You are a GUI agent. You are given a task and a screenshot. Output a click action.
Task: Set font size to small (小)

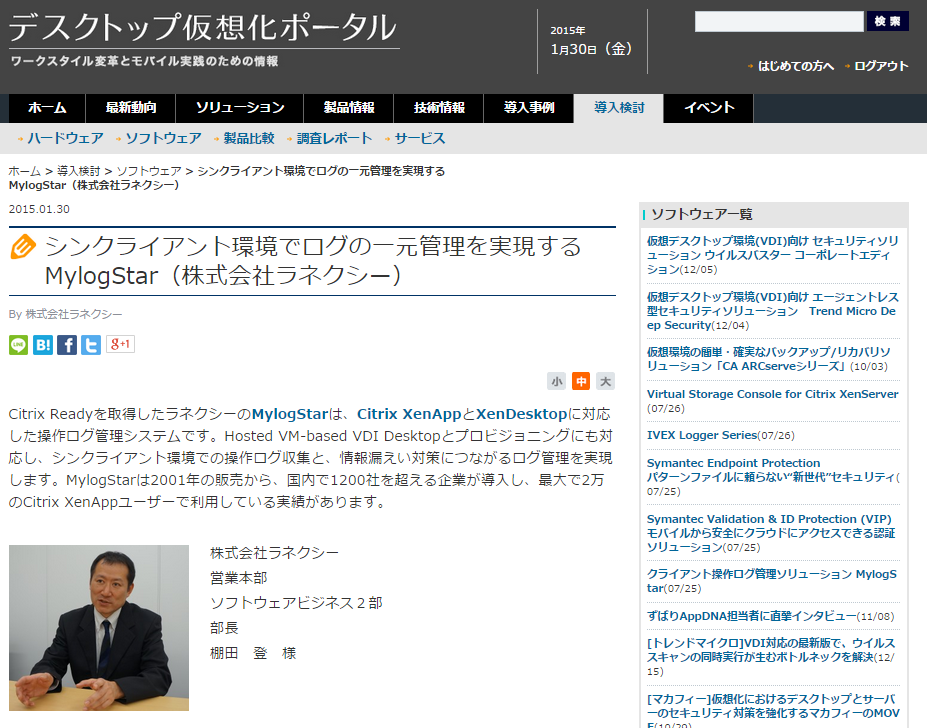[x=556, y=381]
